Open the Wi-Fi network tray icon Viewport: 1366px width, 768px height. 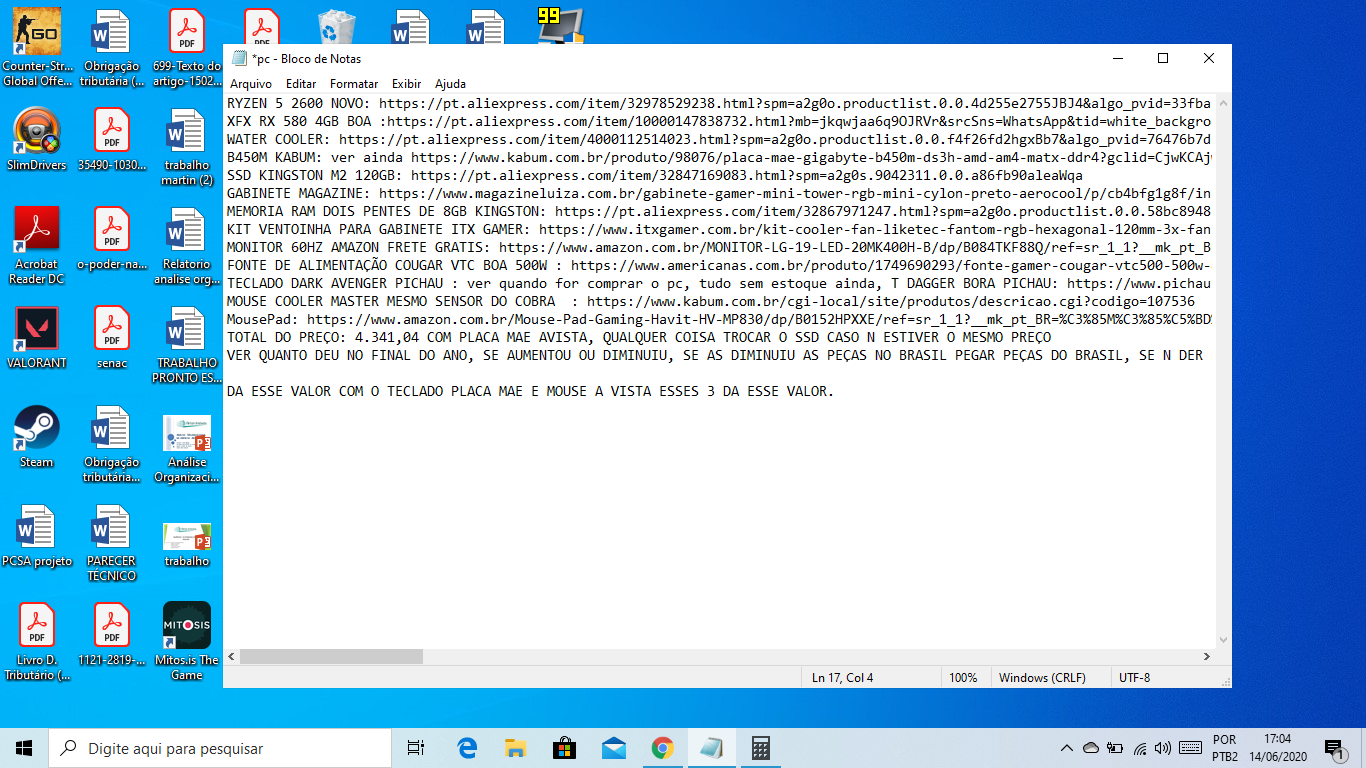(1139, 748)
